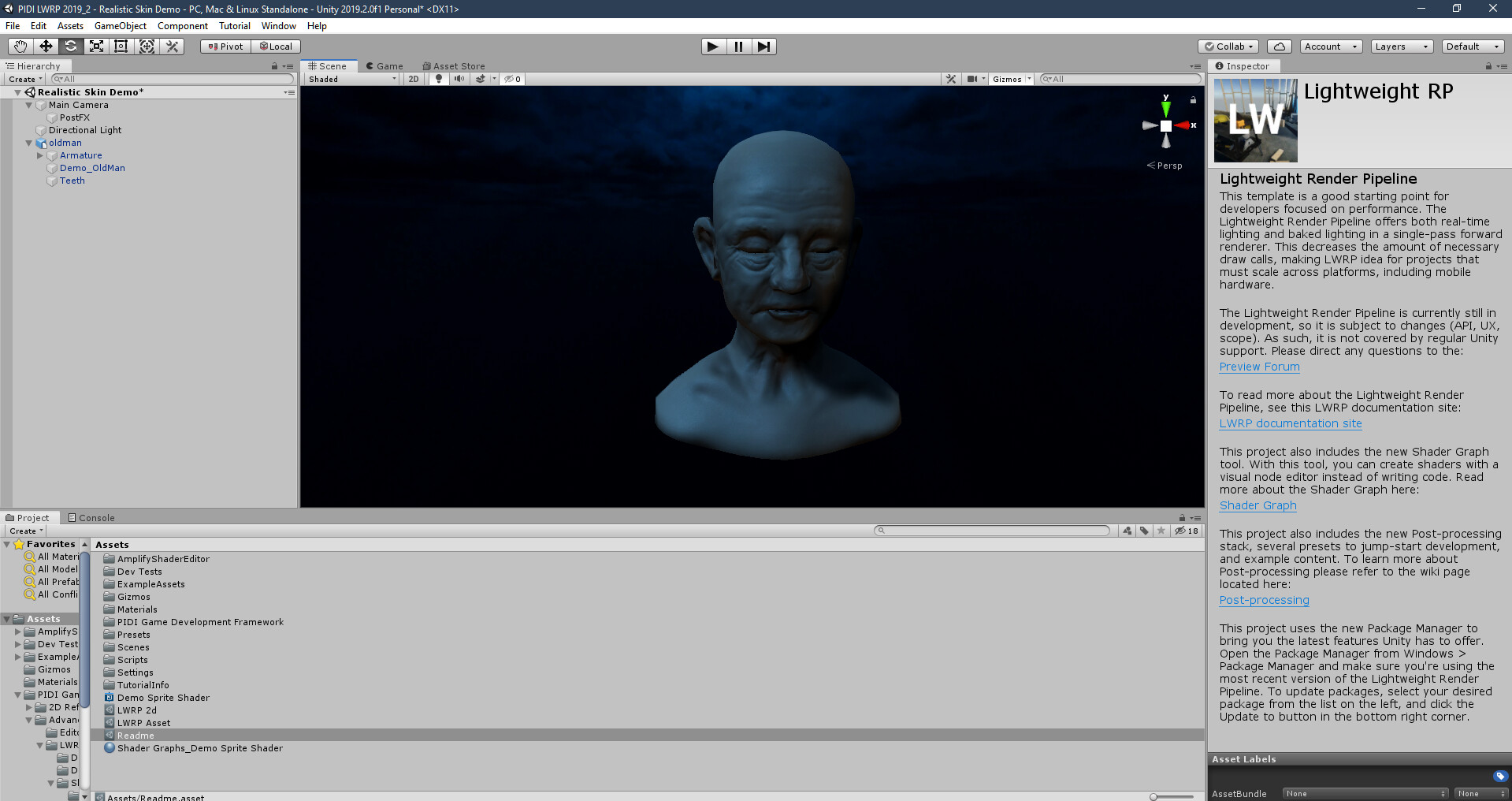1512x801 pixels.
Task: Open the Shader Graph link
Action: point(1258,505)
